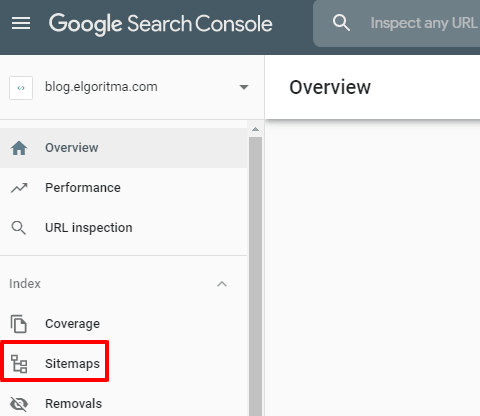Click the Index section header label
The height and width of the screenshot is (416, 480).
click(x=25, y=284)
